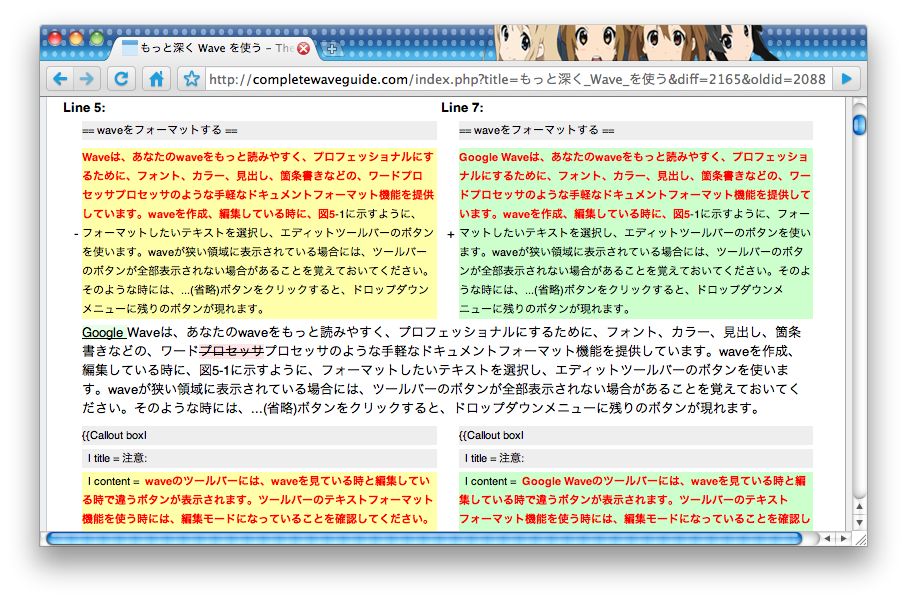Click the horizontal scrollbar thumb
The height and width of the screenshot is (601, 907).
424,539
